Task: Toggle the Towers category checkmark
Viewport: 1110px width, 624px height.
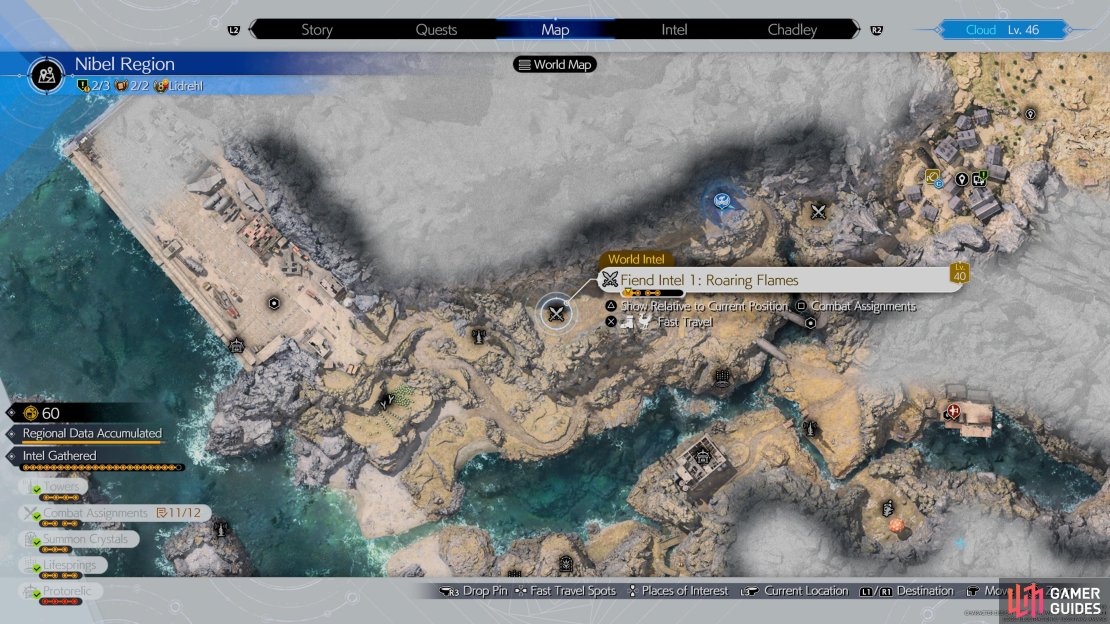Action: tap(37, 490)
